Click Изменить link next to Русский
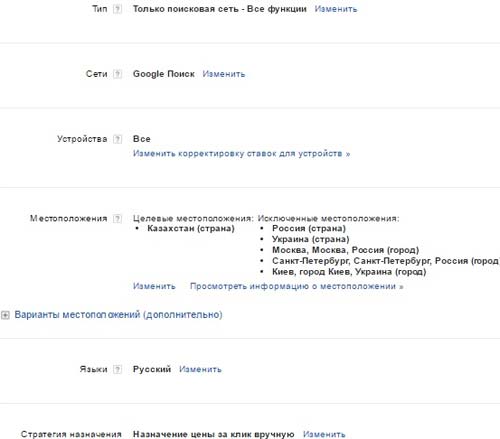The width and height of the screenshot is (500, 439). pos(200,369)
